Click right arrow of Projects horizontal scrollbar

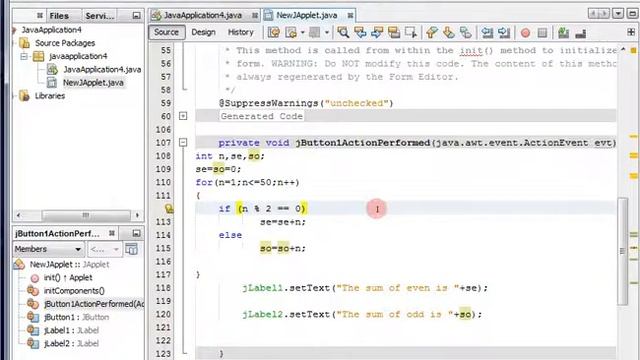coord(137,215)
